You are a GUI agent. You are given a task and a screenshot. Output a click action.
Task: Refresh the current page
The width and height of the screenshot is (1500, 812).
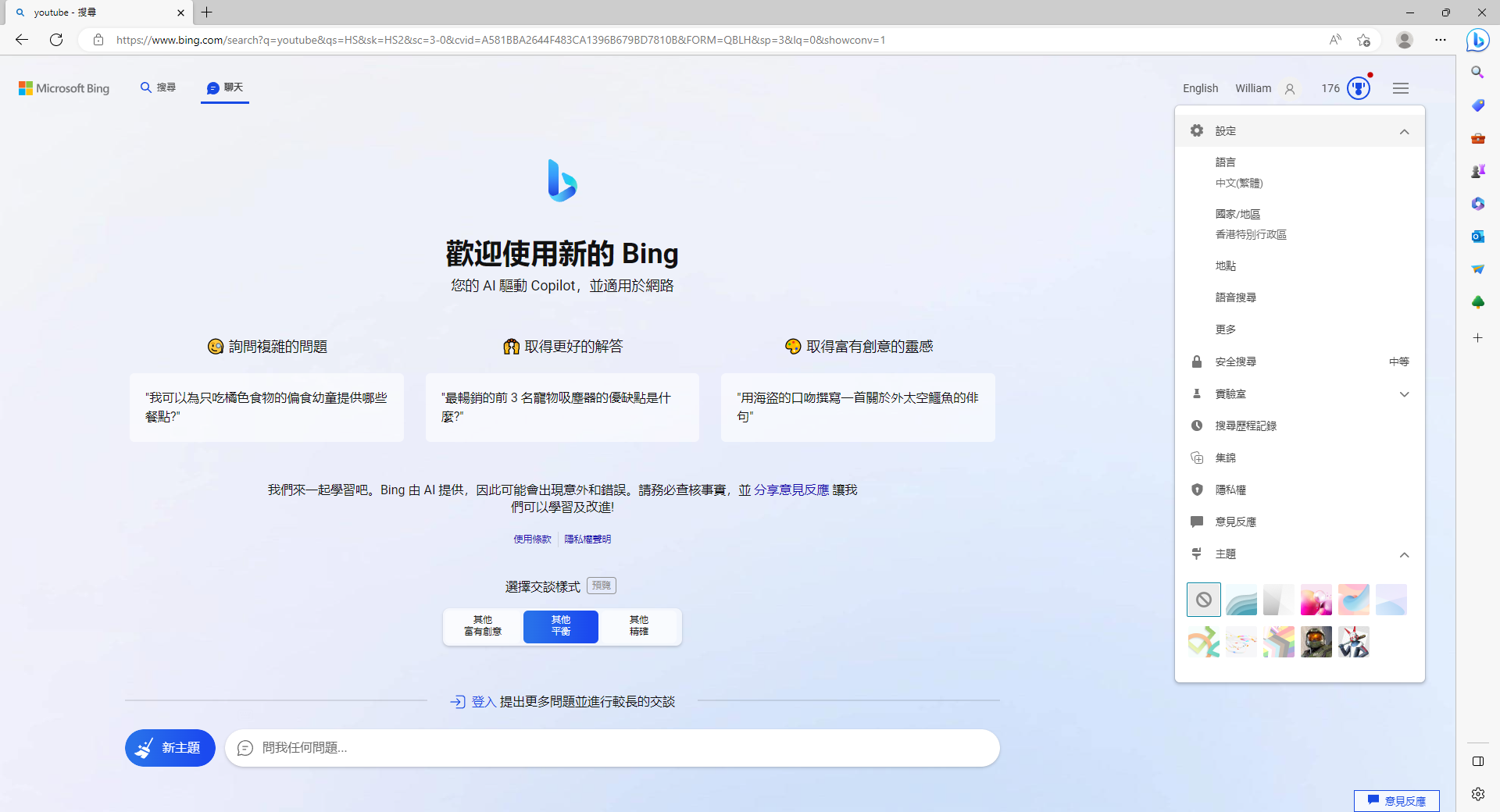[x=56, y=40]
